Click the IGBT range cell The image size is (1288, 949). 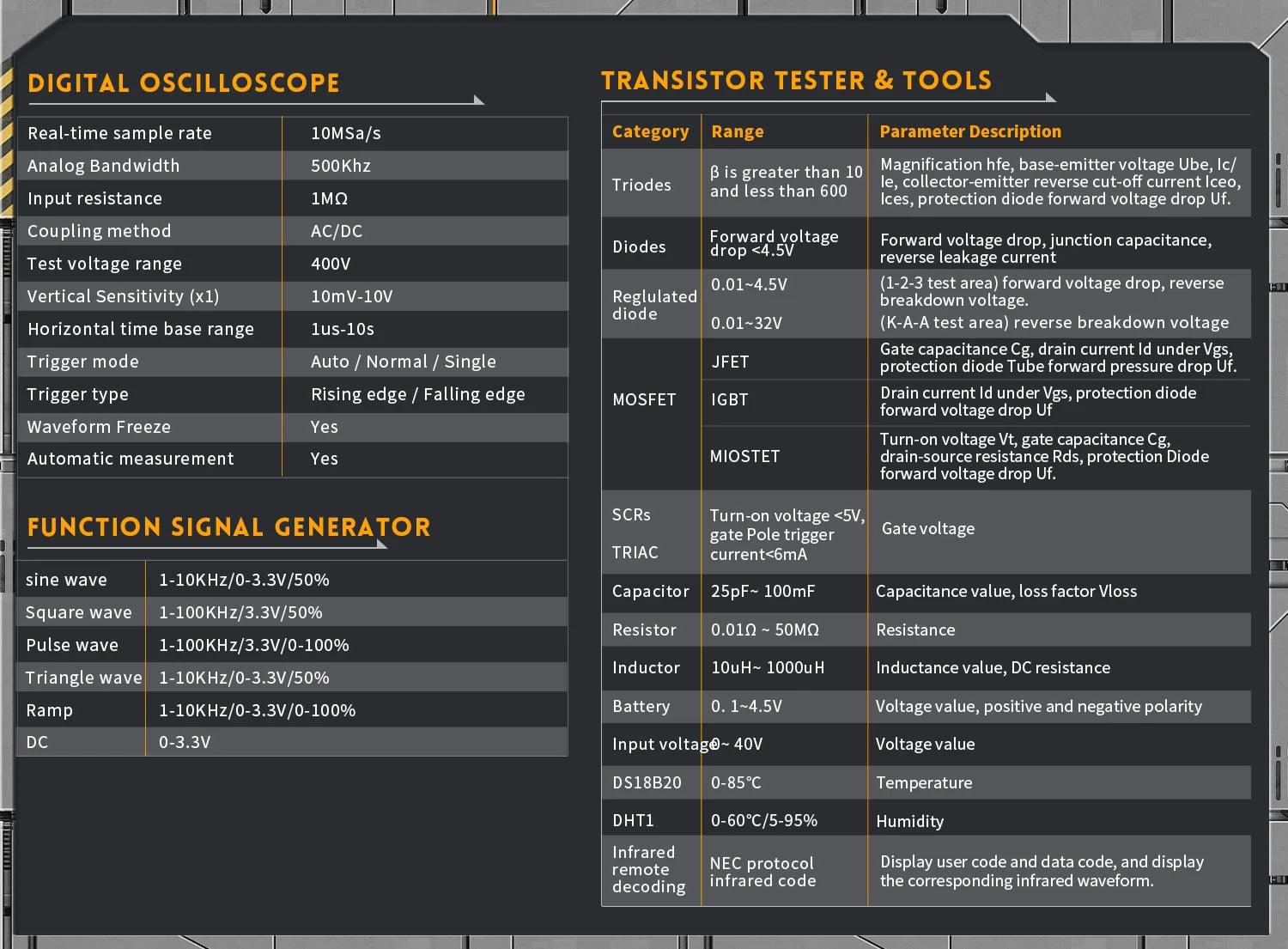coord(729,399)
